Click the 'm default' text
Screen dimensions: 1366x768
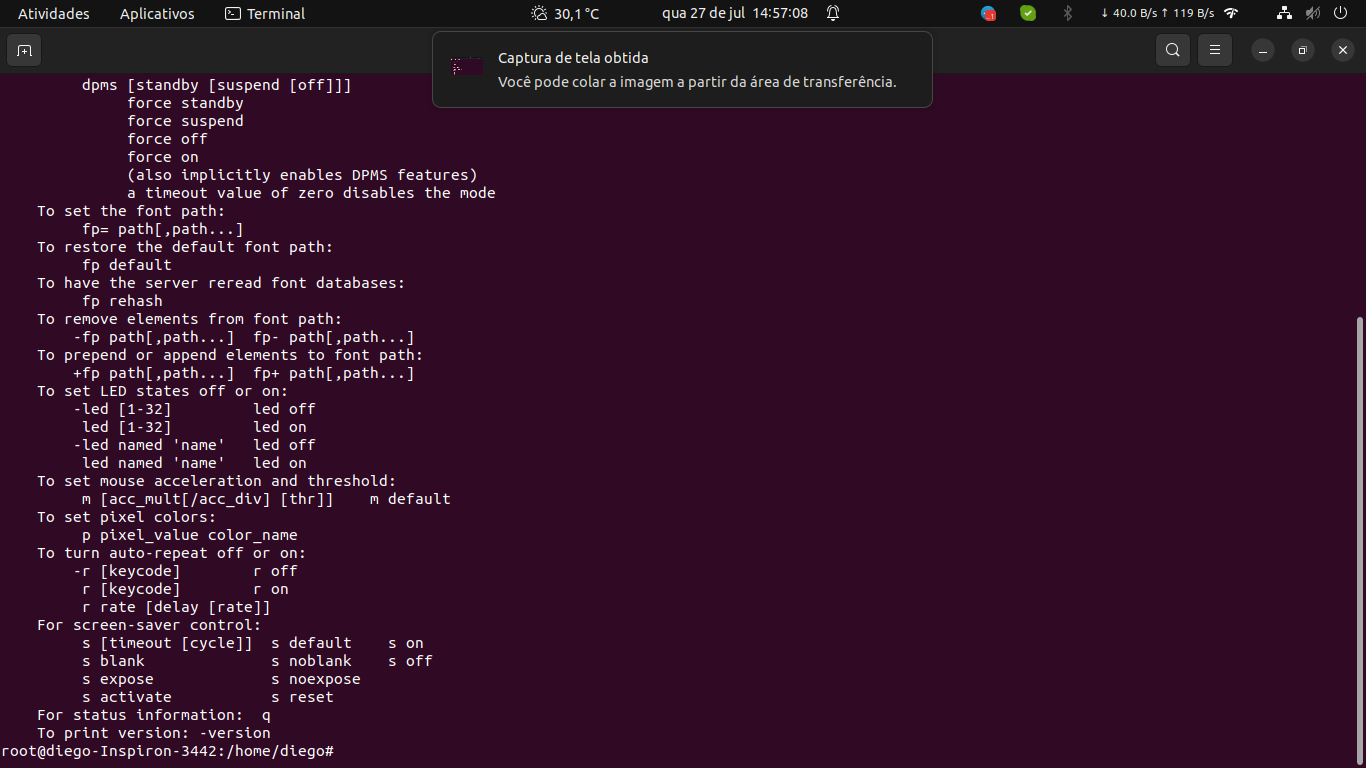[410, 499]
